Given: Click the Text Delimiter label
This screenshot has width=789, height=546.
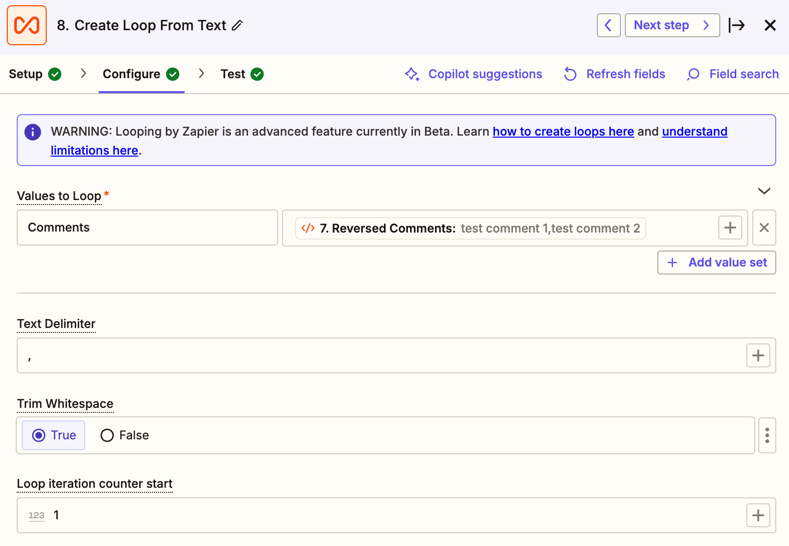Looking at the screenshot, I should 56,324.
